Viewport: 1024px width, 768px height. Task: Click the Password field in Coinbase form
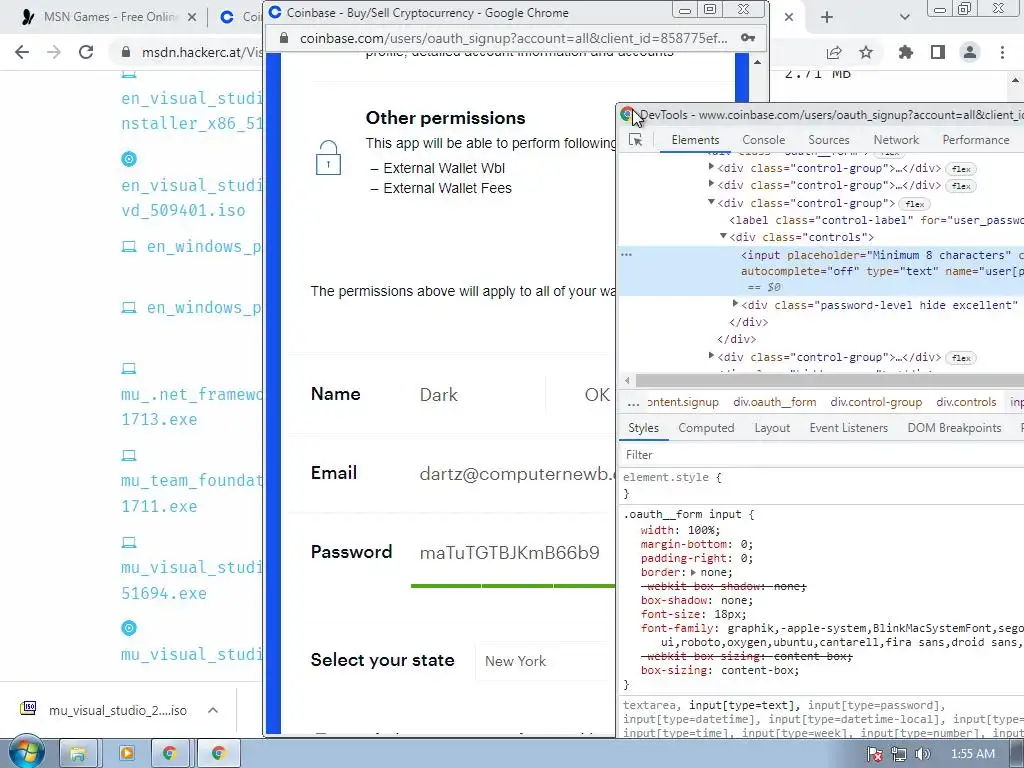coord(513,553)
